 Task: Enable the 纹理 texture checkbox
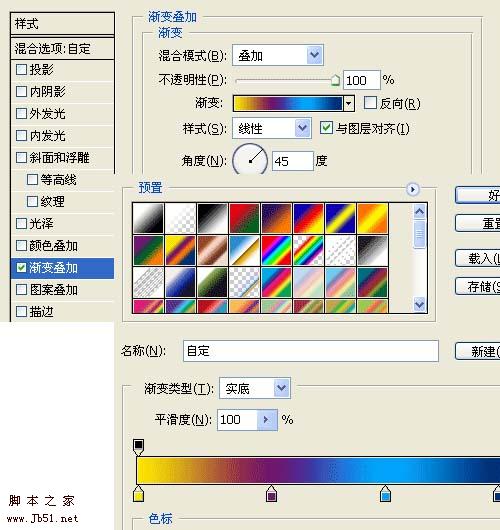32,201
